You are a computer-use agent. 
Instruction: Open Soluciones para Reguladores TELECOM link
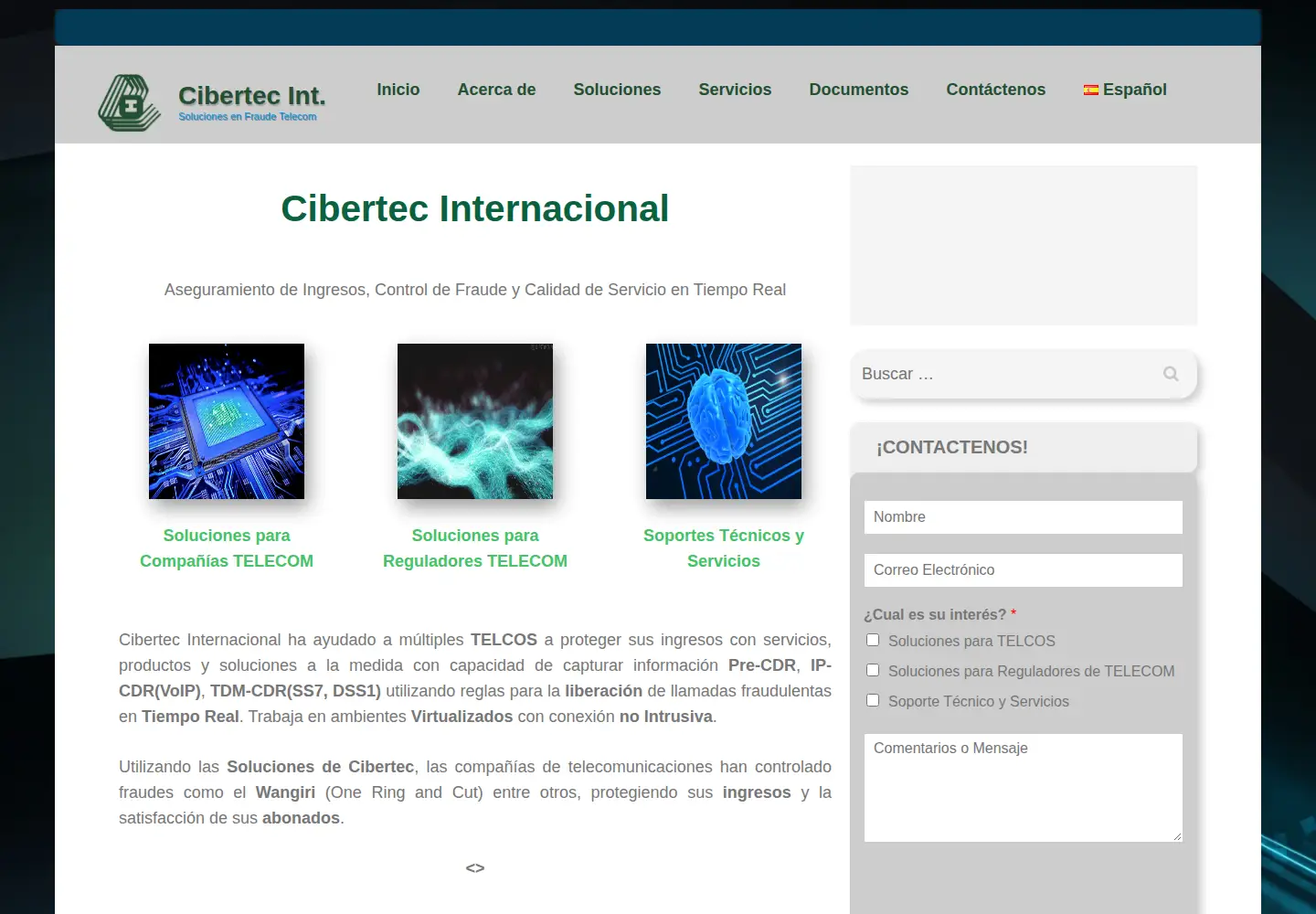[475, 548]
